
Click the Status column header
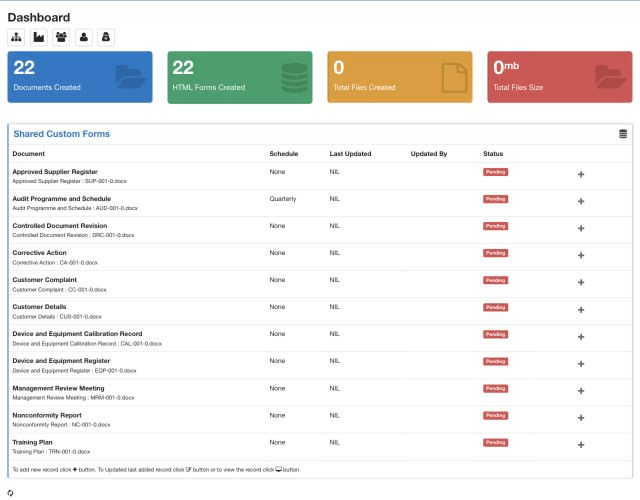493,154
